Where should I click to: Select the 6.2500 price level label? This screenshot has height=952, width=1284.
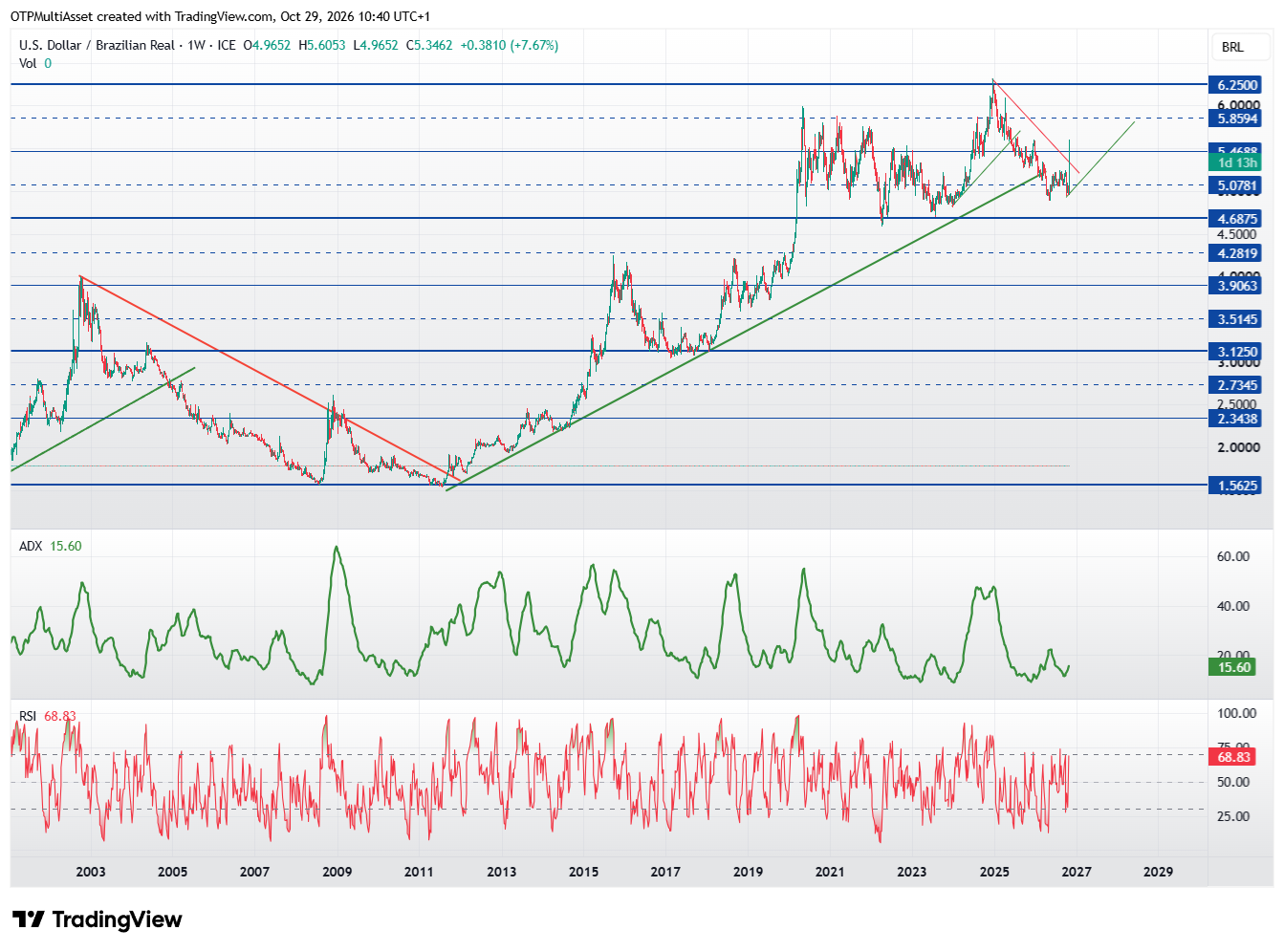tap(1235, 85)
